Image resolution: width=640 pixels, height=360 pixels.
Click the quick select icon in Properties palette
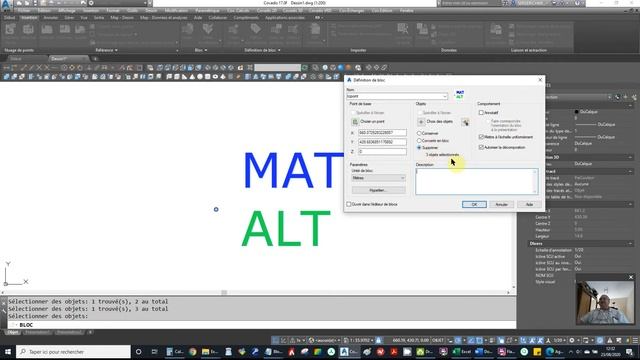[x=634, y=97]
